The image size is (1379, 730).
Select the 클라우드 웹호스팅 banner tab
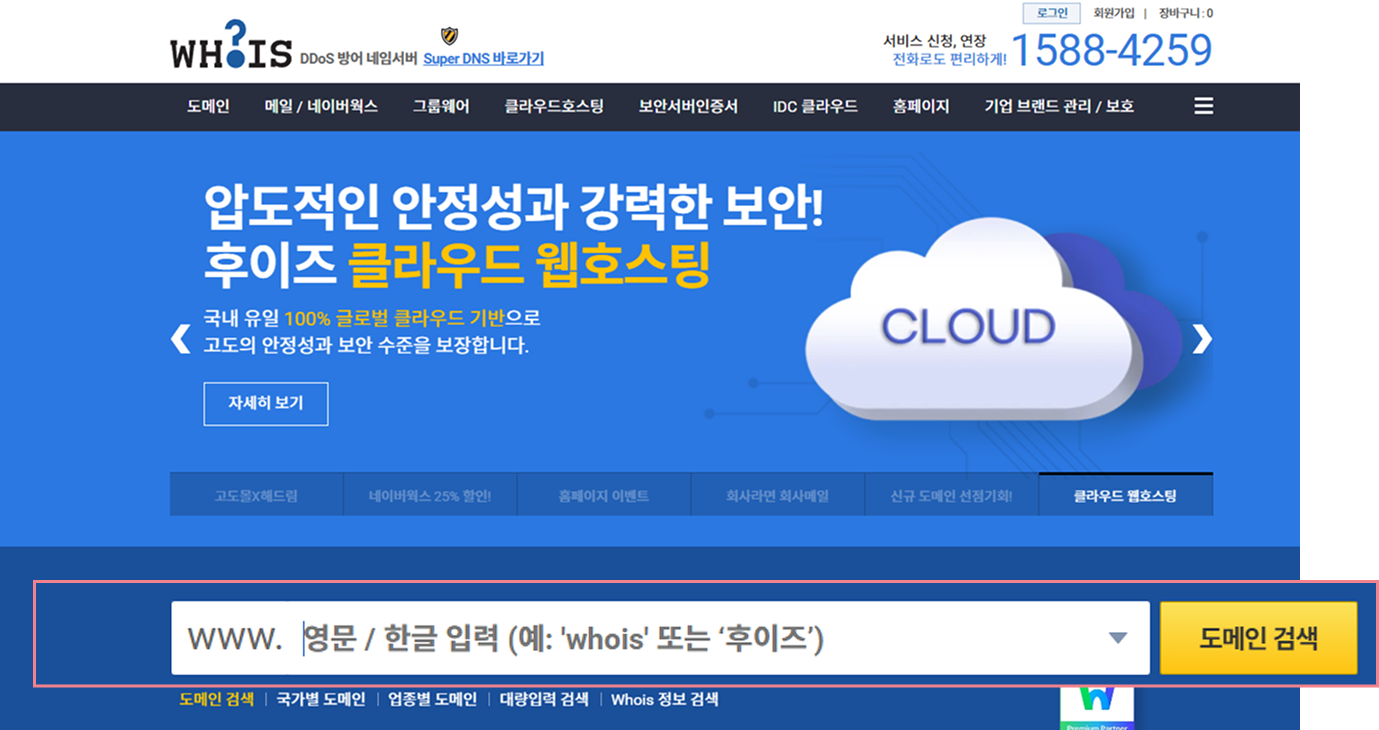pos(1126,494)
